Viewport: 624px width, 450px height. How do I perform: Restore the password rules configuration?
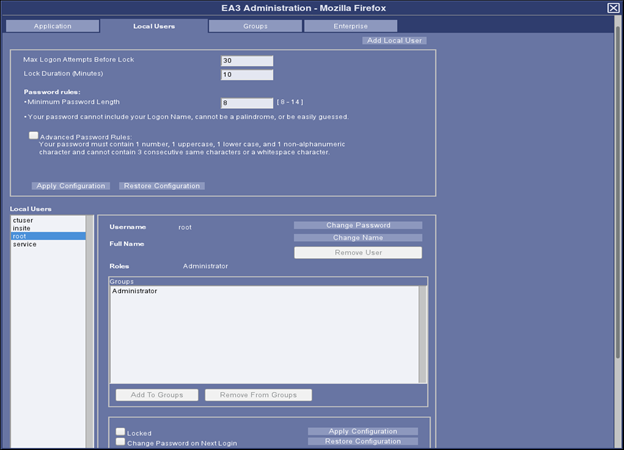[x=161, y=186]
